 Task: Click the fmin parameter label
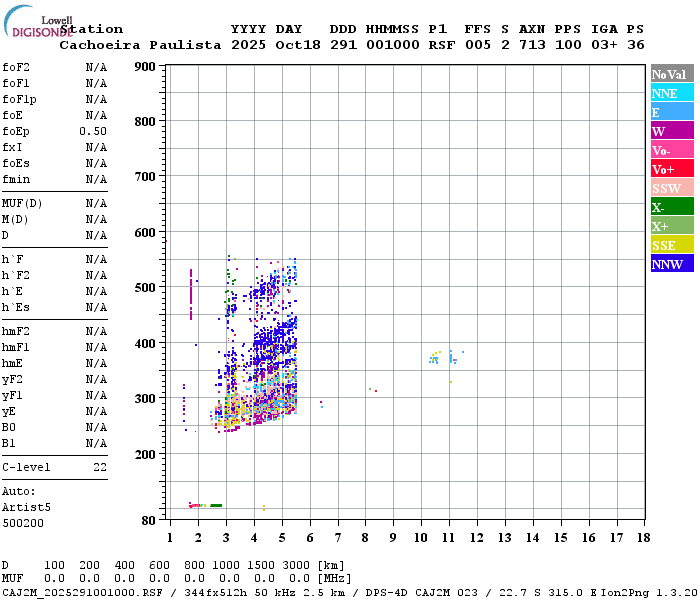[16, 180]
